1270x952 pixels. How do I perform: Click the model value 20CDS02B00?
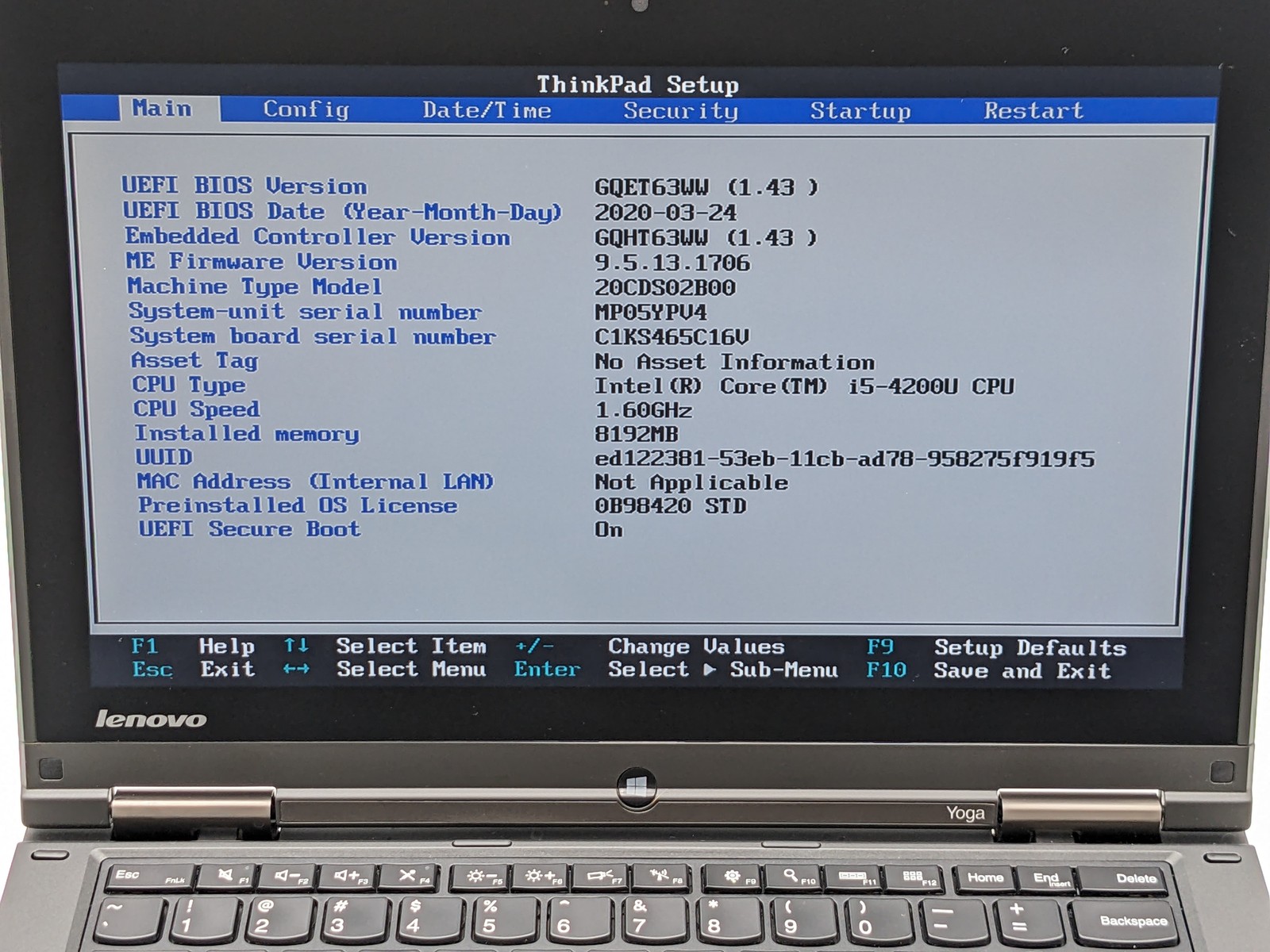point(665,287)
